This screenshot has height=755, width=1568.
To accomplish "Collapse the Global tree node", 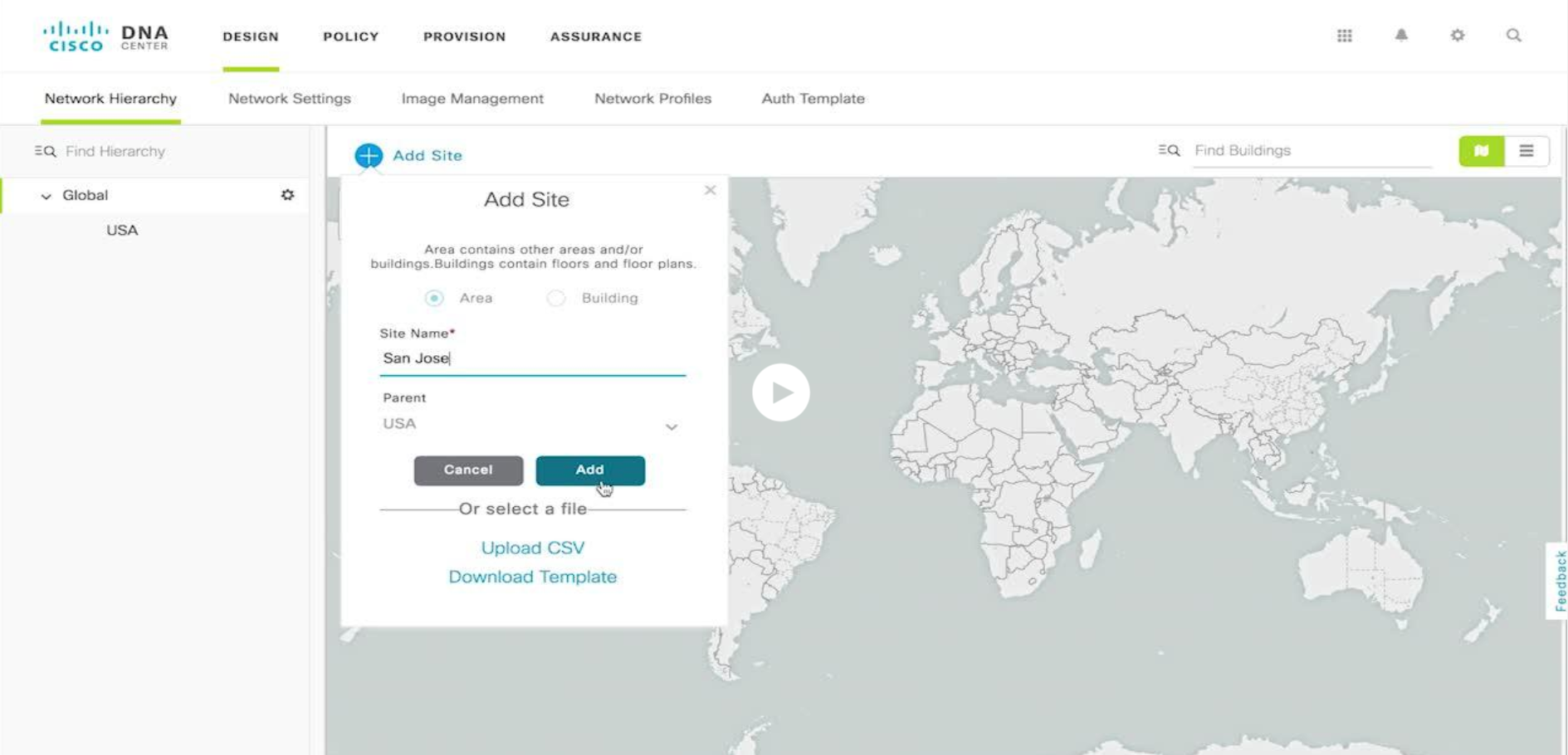I will pyautogui.click(x=46, y=196).
